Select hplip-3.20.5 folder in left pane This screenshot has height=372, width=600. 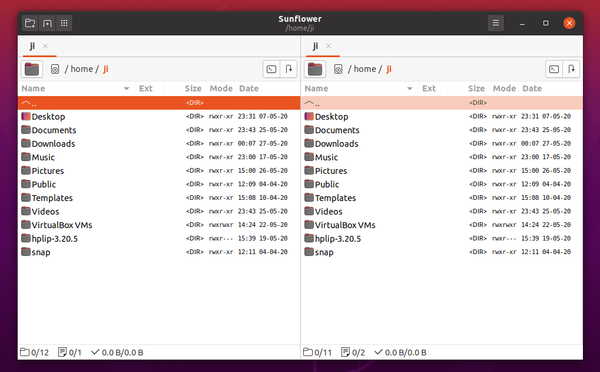click(x=159, y=239)
